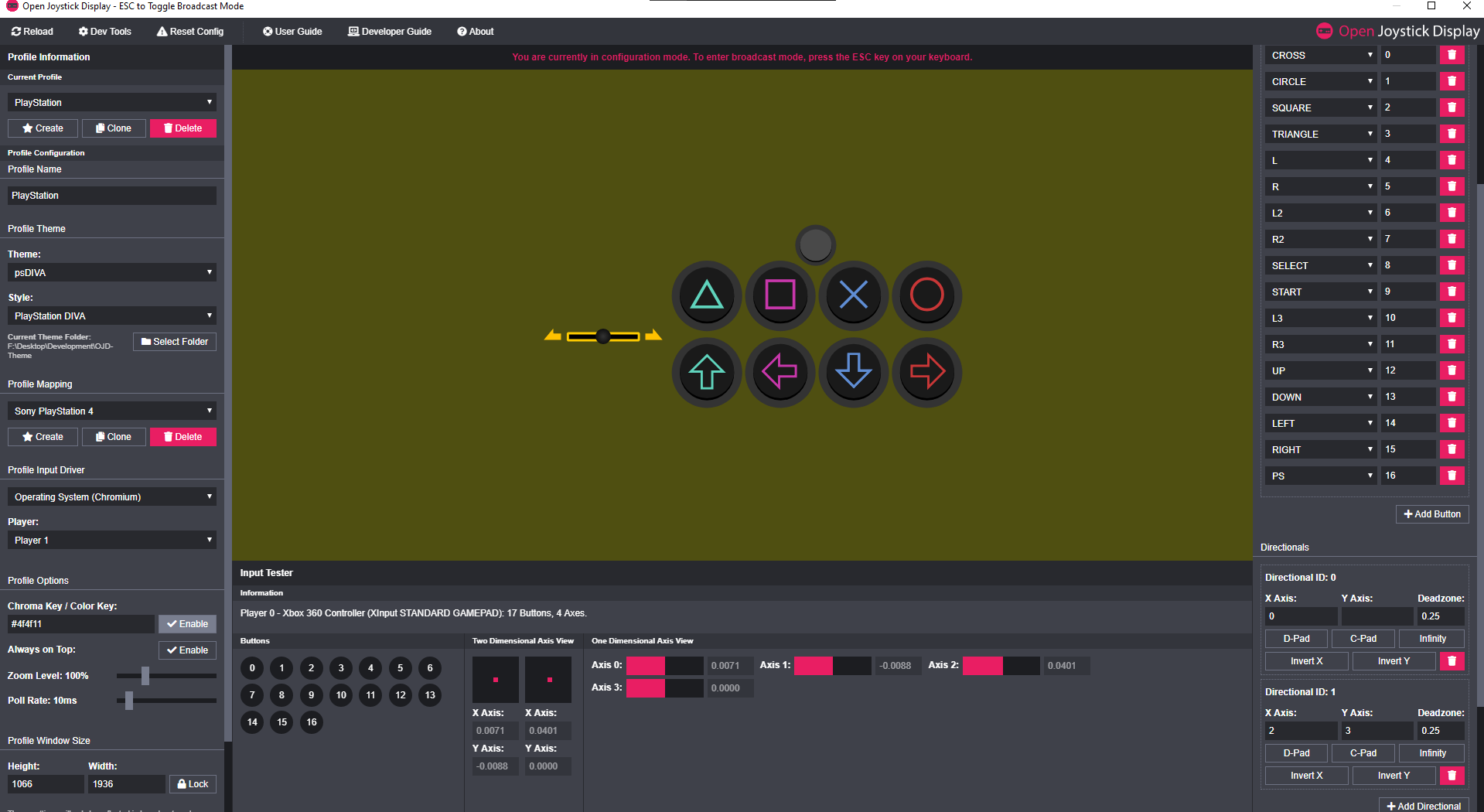
Task: Delete the R3 button mapping
Action: click(x=1452, y=344)
